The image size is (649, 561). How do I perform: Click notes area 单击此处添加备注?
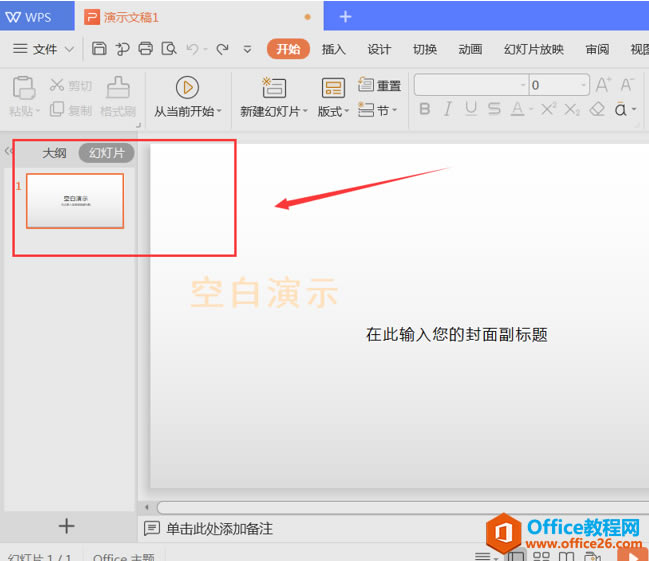[x=219, y=529]
